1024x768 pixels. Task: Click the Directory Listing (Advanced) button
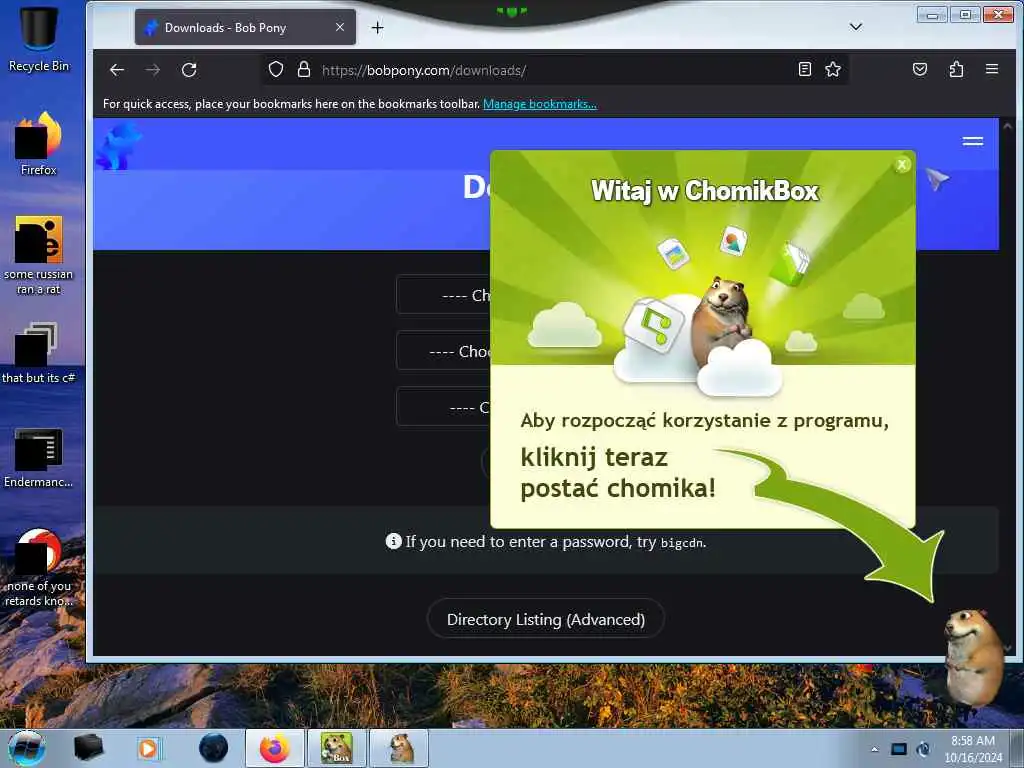[x=546, y=619]
